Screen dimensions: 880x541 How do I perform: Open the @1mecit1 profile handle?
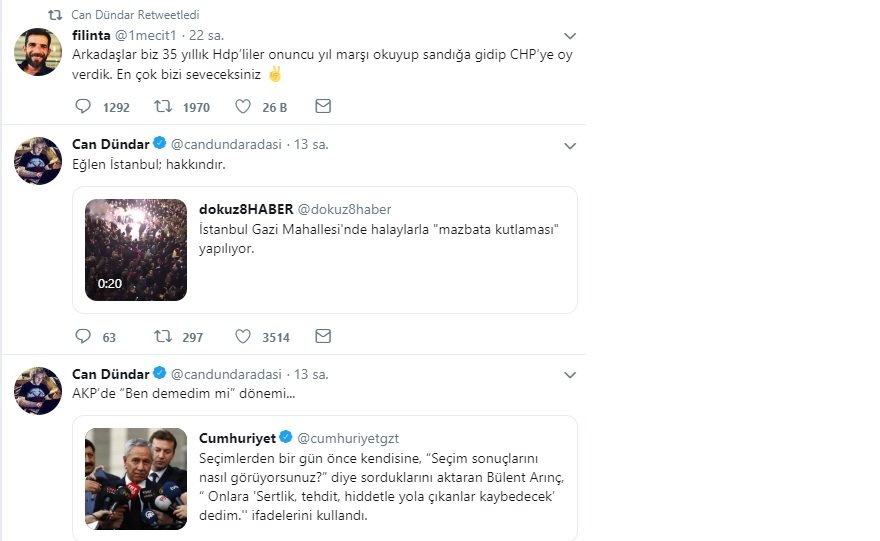(145, 35)
